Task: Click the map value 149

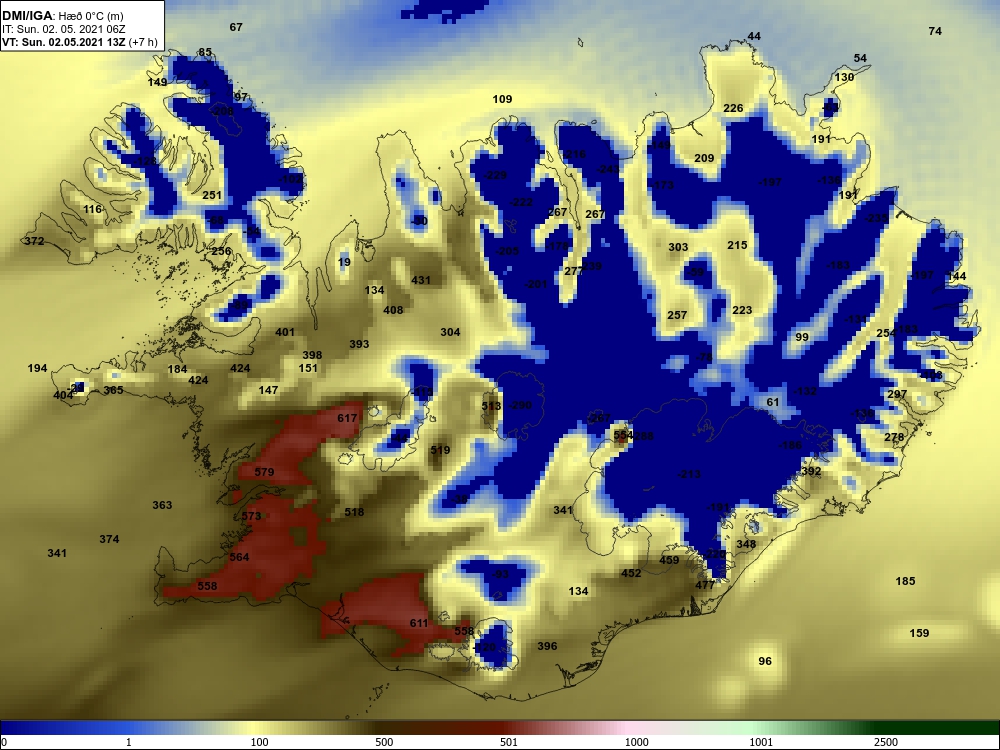Action: click(158, 82)
